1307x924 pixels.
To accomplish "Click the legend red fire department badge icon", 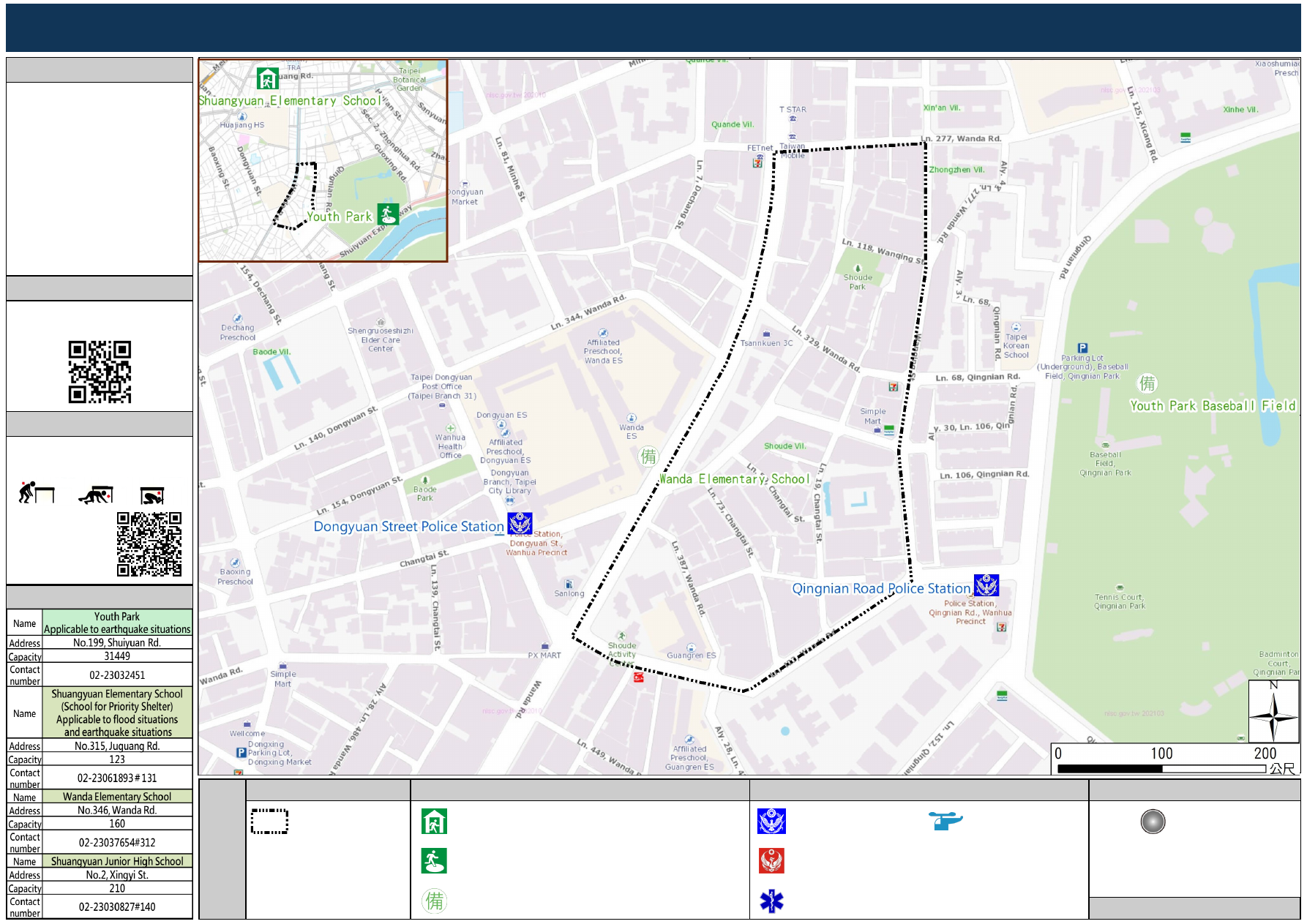I will [771, 861].
